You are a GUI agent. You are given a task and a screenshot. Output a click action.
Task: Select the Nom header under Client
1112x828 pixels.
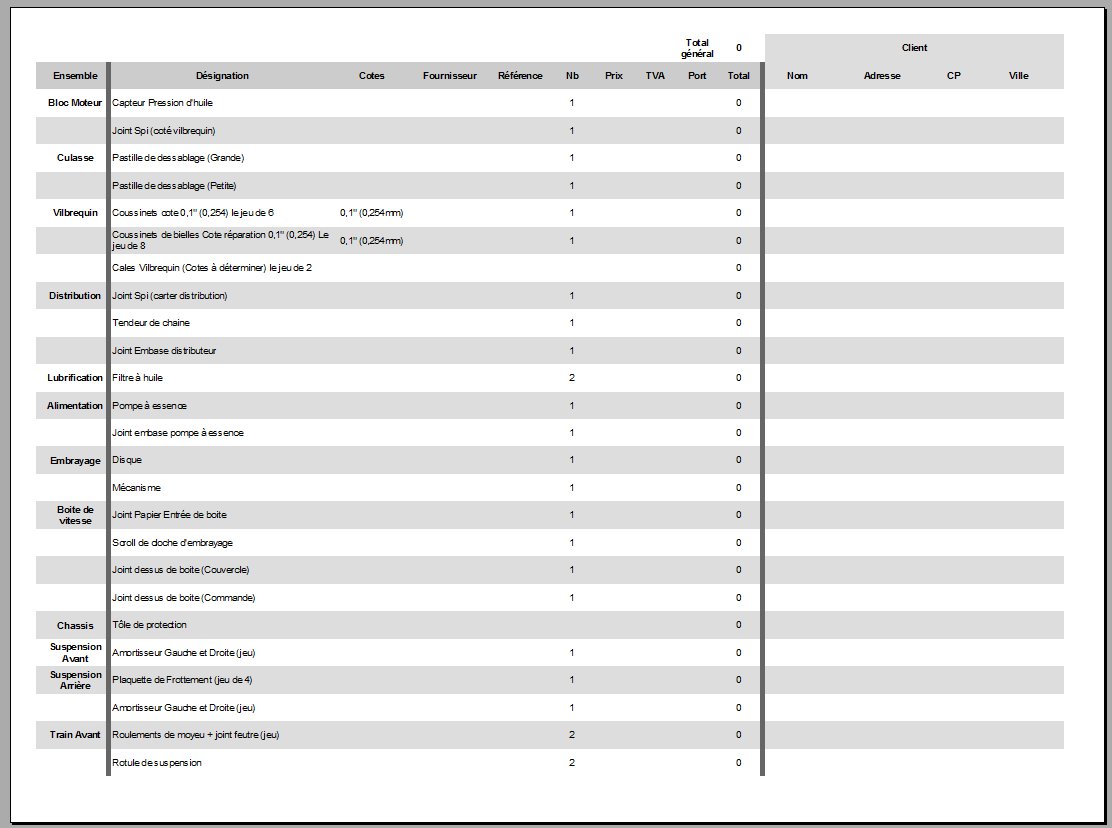797,76
